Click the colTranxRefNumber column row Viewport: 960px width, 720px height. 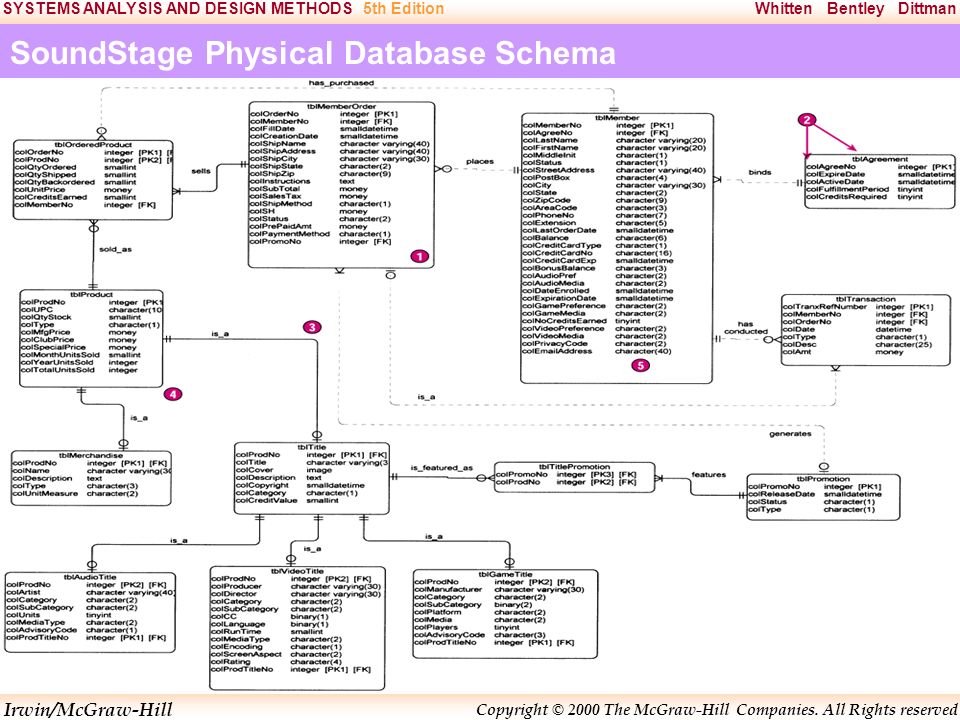pyautogui.click(x=859, y=307)
